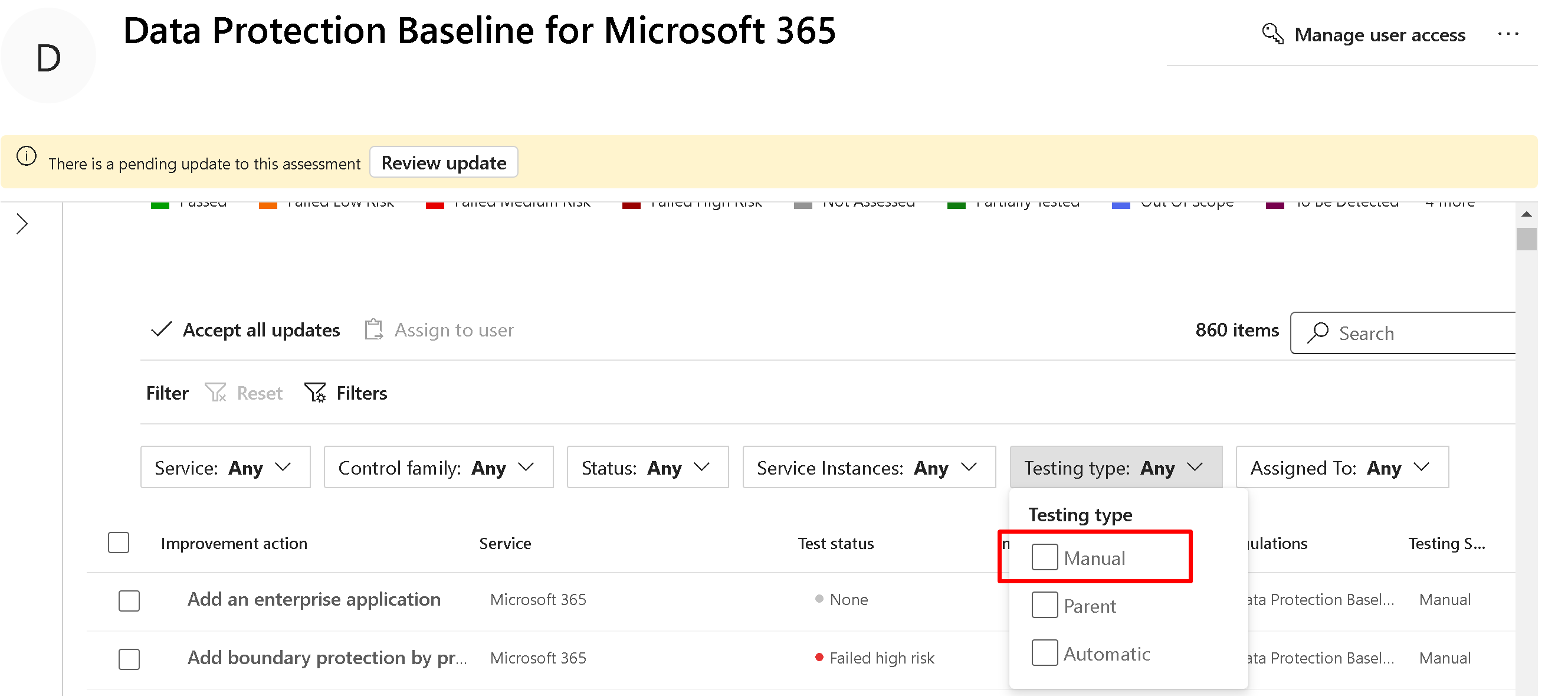This screenshot has height=696, width=1568.
Task: Expand the Assigned To filter dropdown
Action: [1341, 468]
